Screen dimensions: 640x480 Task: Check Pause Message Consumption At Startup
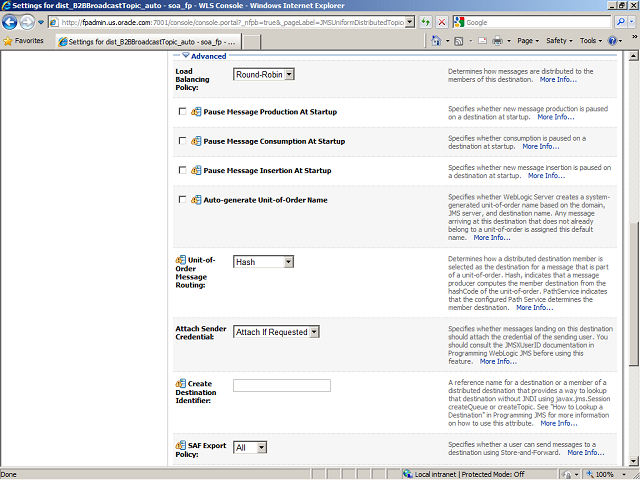(x=182, y=141)
